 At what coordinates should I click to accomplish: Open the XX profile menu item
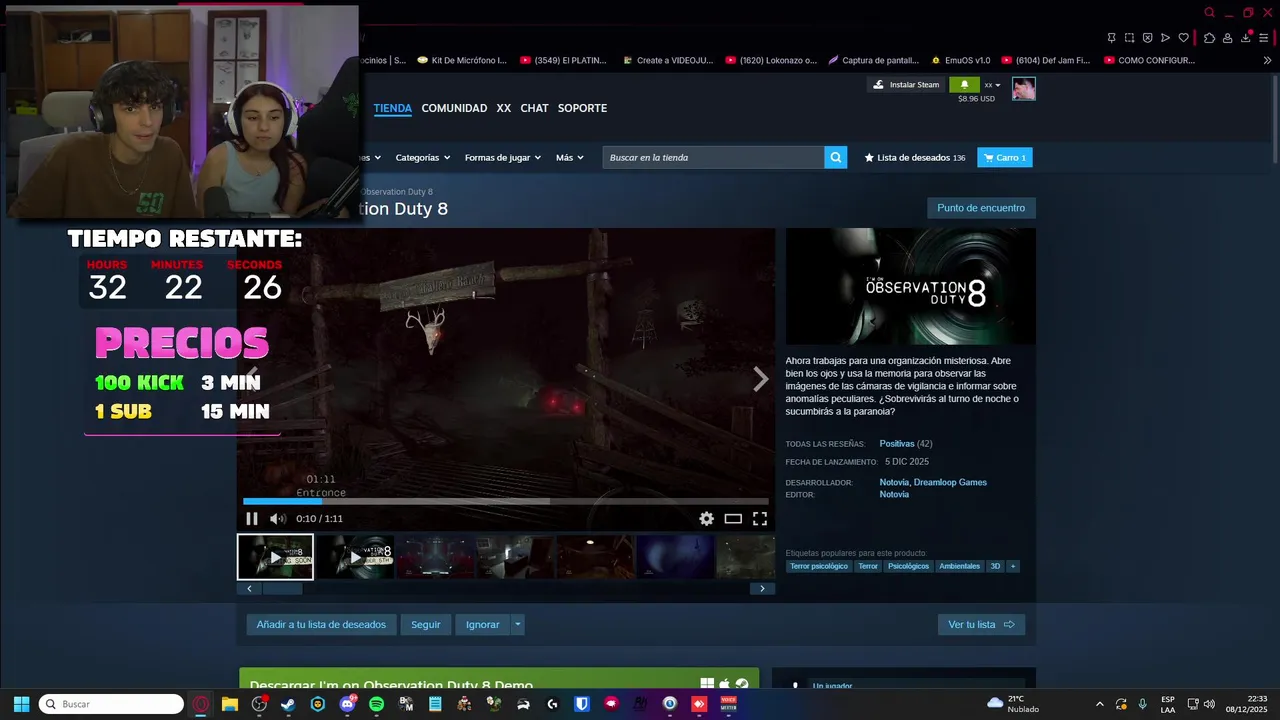(504, 108)
